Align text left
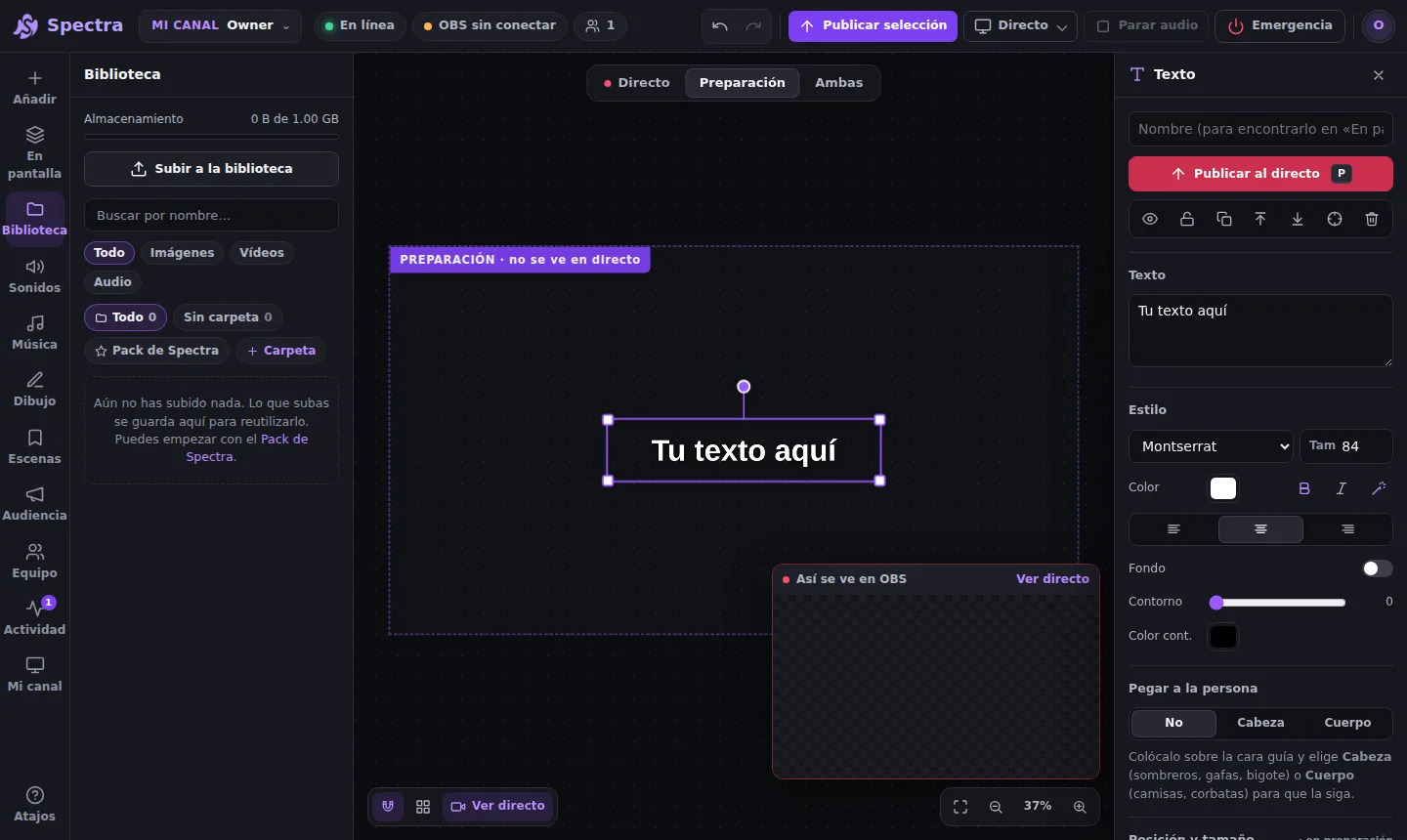Screen dimensions: 1407x840 point(1173,529)
